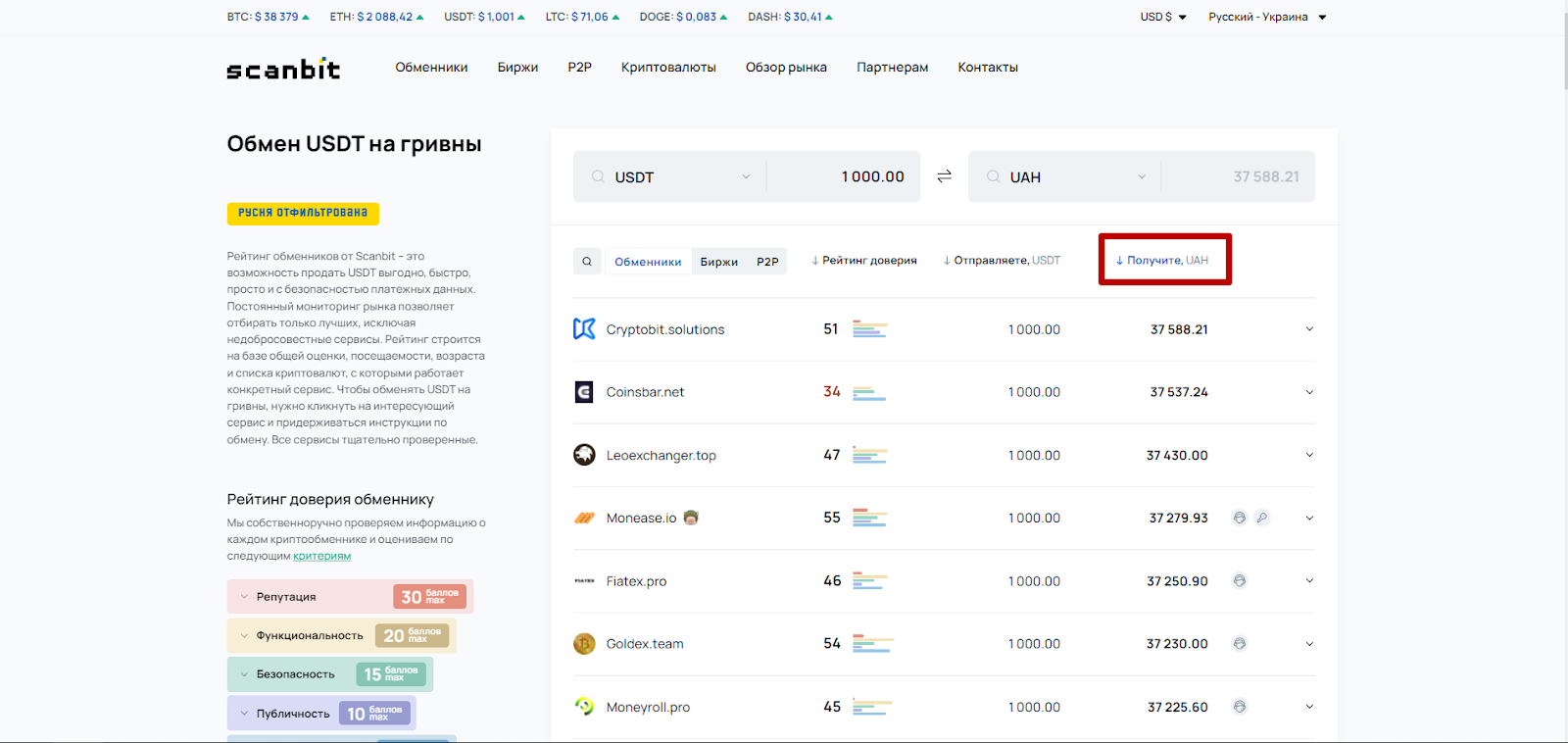Expand the Публичность criteria
The height and width of the screenshot is (743, 1568).
pos(321,714)
